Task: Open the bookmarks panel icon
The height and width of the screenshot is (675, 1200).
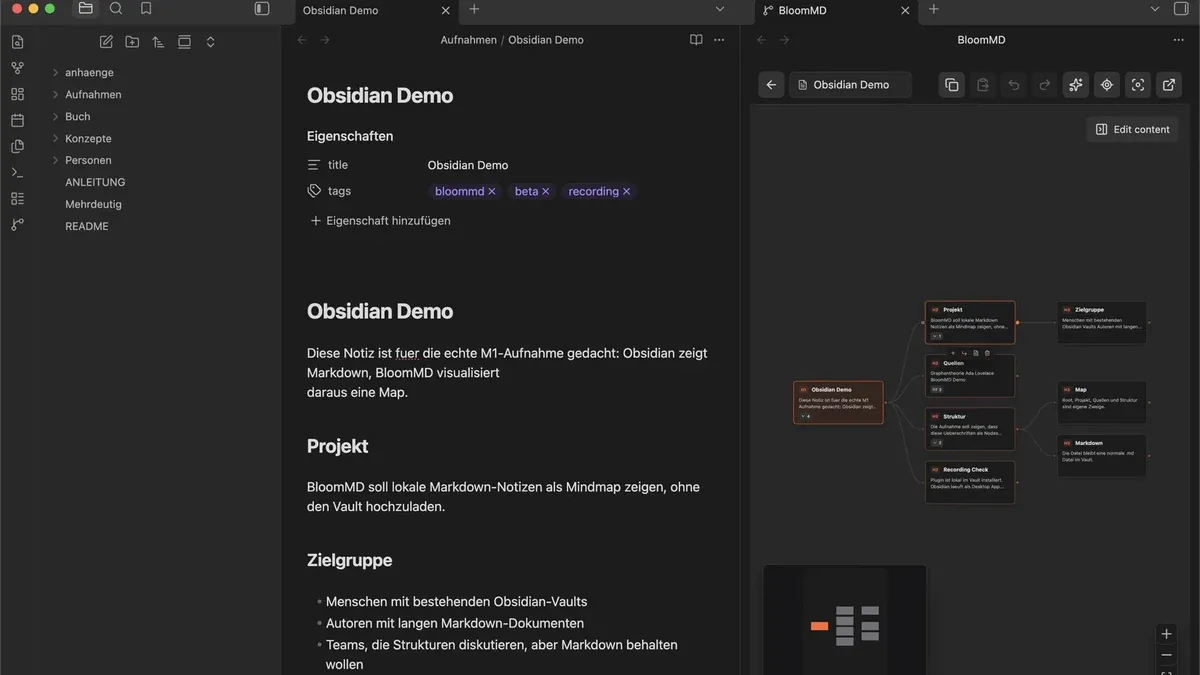Action: 146,8
